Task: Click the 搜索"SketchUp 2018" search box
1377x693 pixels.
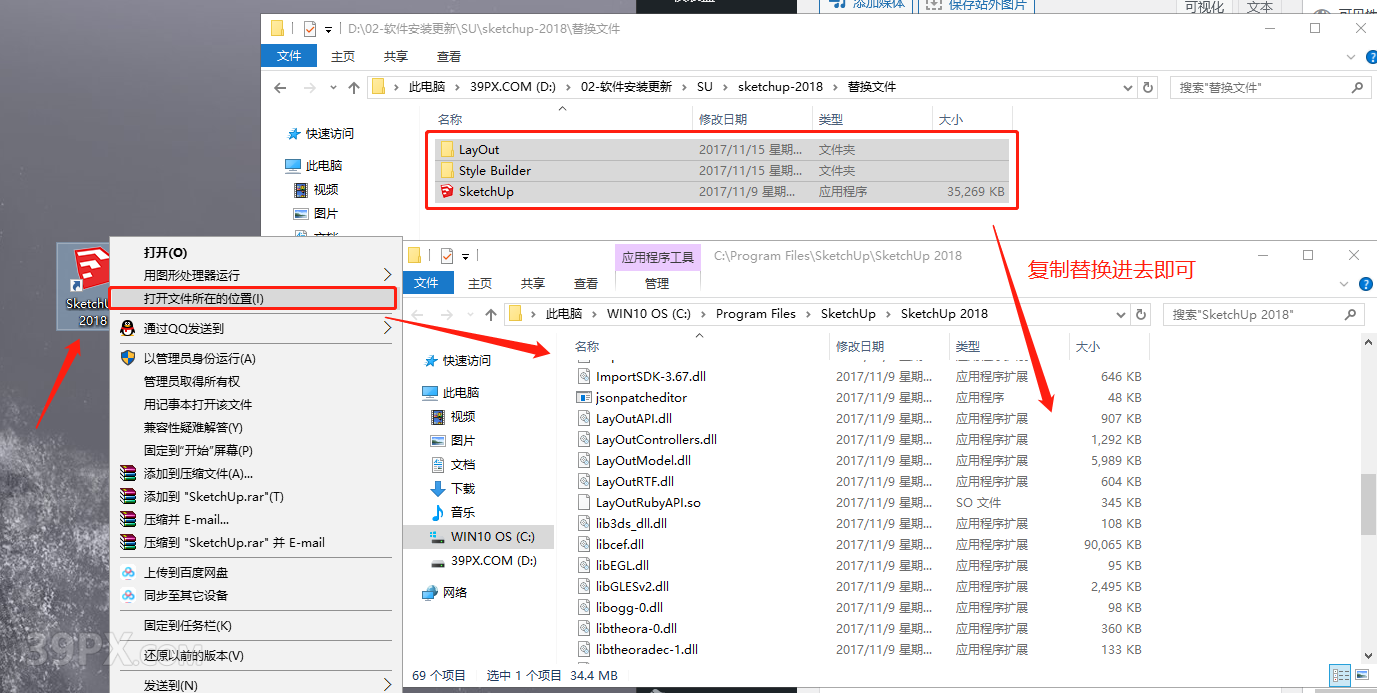Action: point(1263,314)
